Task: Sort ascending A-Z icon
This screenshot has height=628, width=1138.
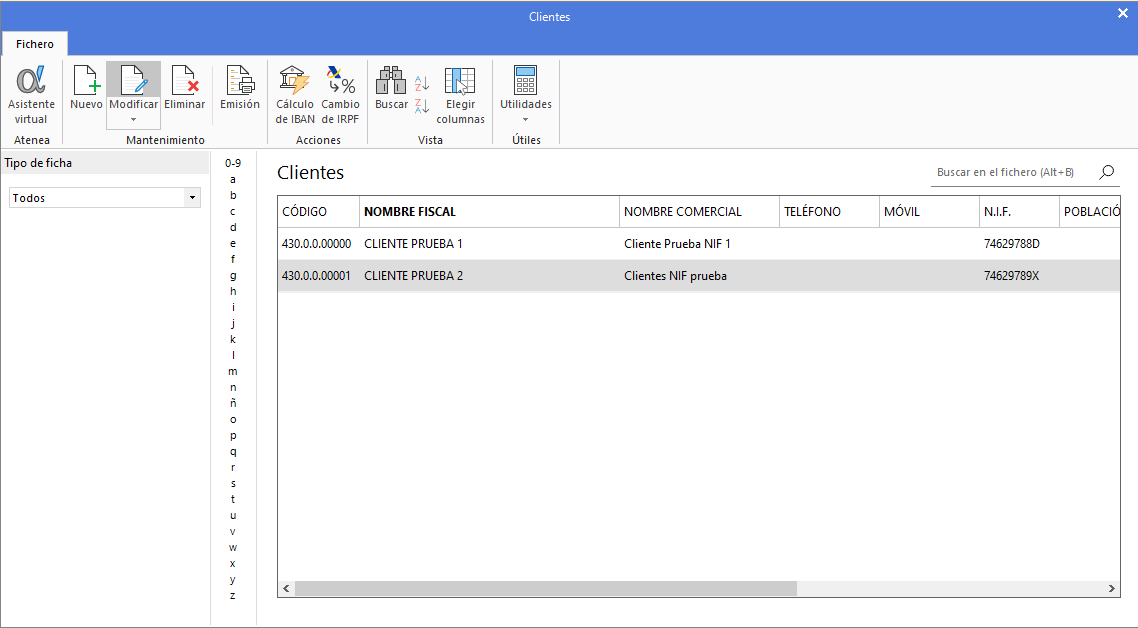Action: 422,83
